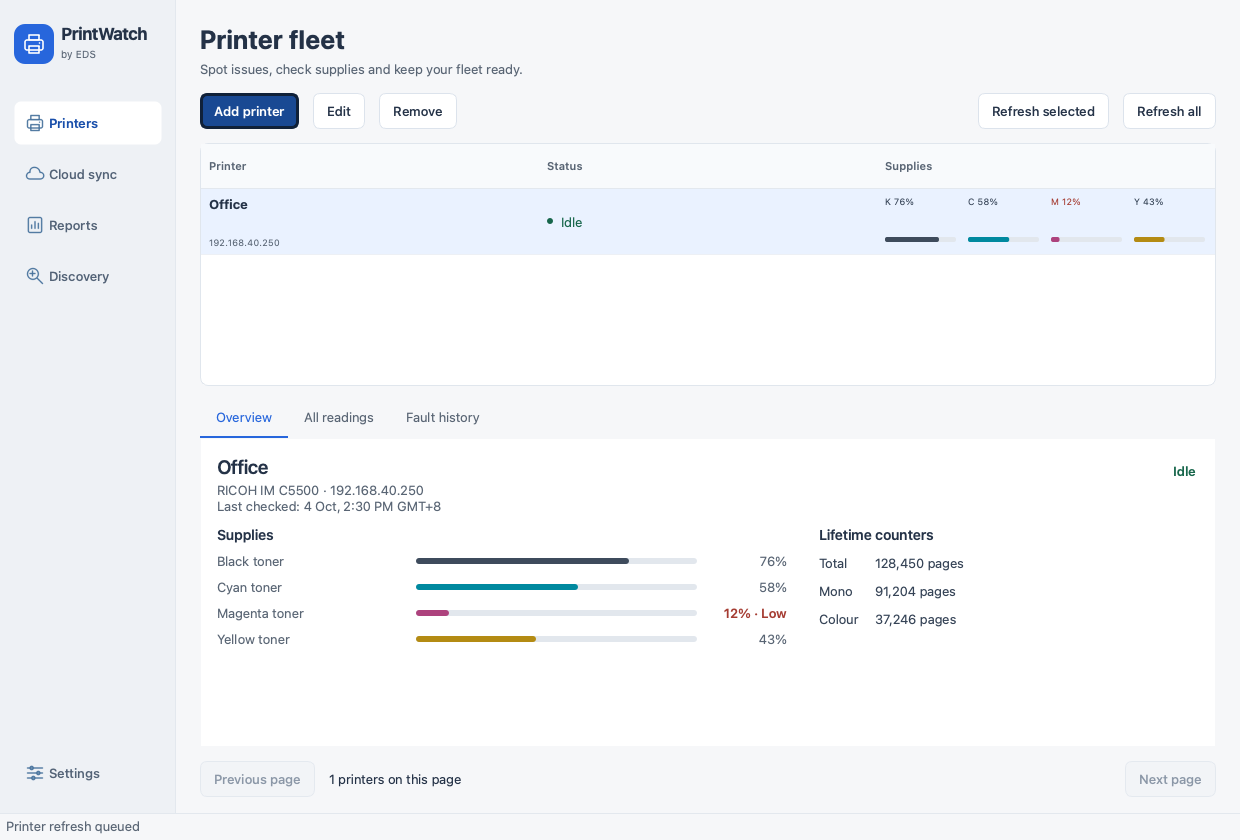The image size is (1240, 840).
Task: Click the Black toner level bar in Overview
Action: click(x=556, y=561)
